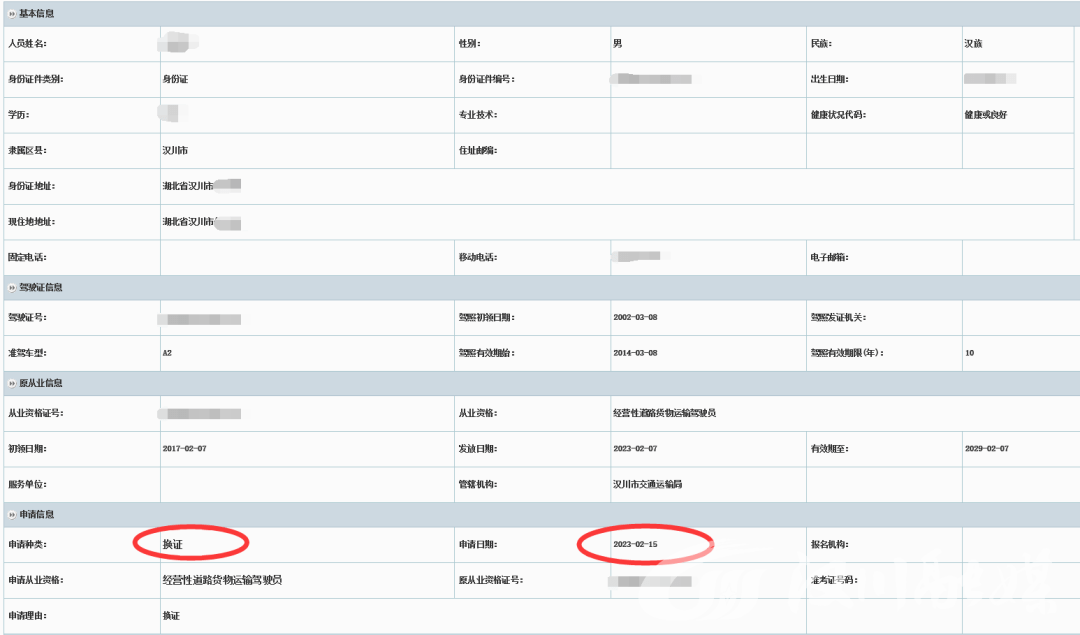Image resolution: width=1080 pixels, height=635 pixels.
Task: Click the empty 住址邮编 field
Action: click(708, 151)
